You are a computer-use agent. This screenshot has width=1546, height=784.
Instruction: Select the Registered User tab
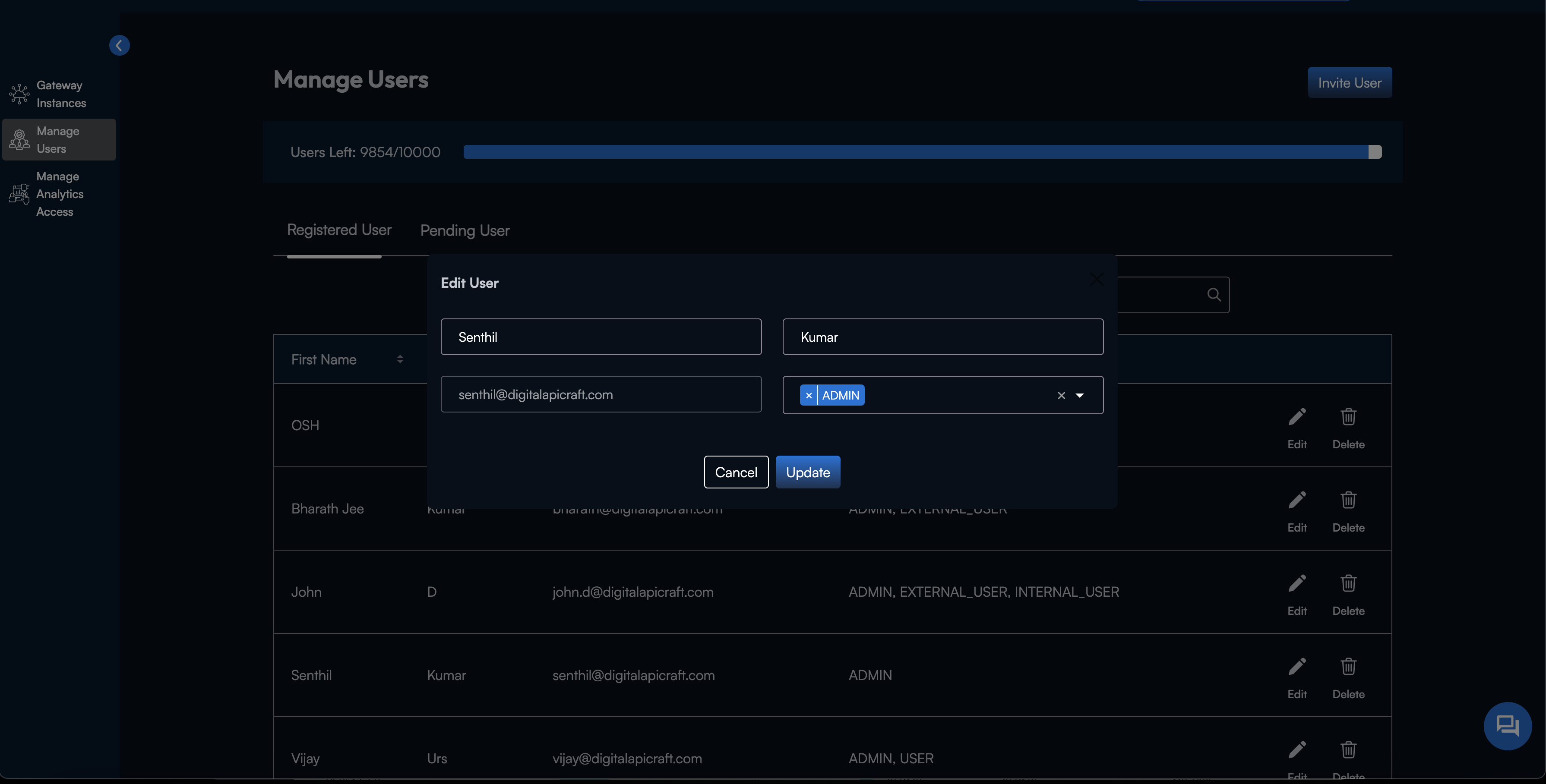coord(339,230)
